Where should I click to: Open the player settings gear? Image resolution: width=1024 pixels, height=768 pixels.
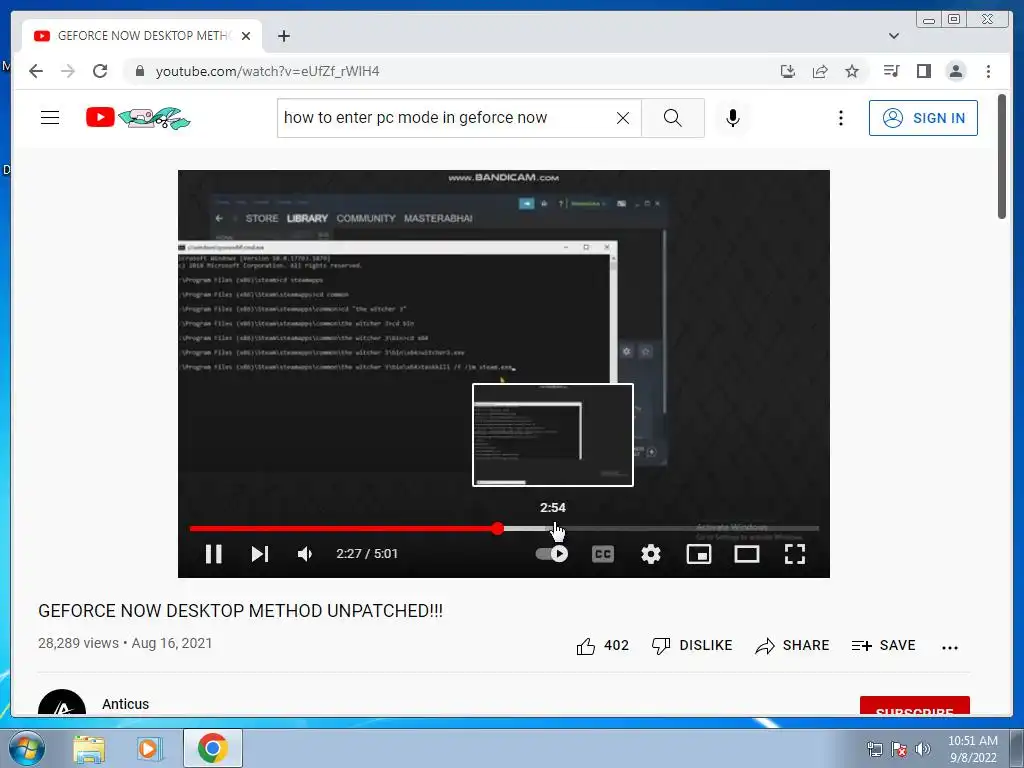coord(650,554)
